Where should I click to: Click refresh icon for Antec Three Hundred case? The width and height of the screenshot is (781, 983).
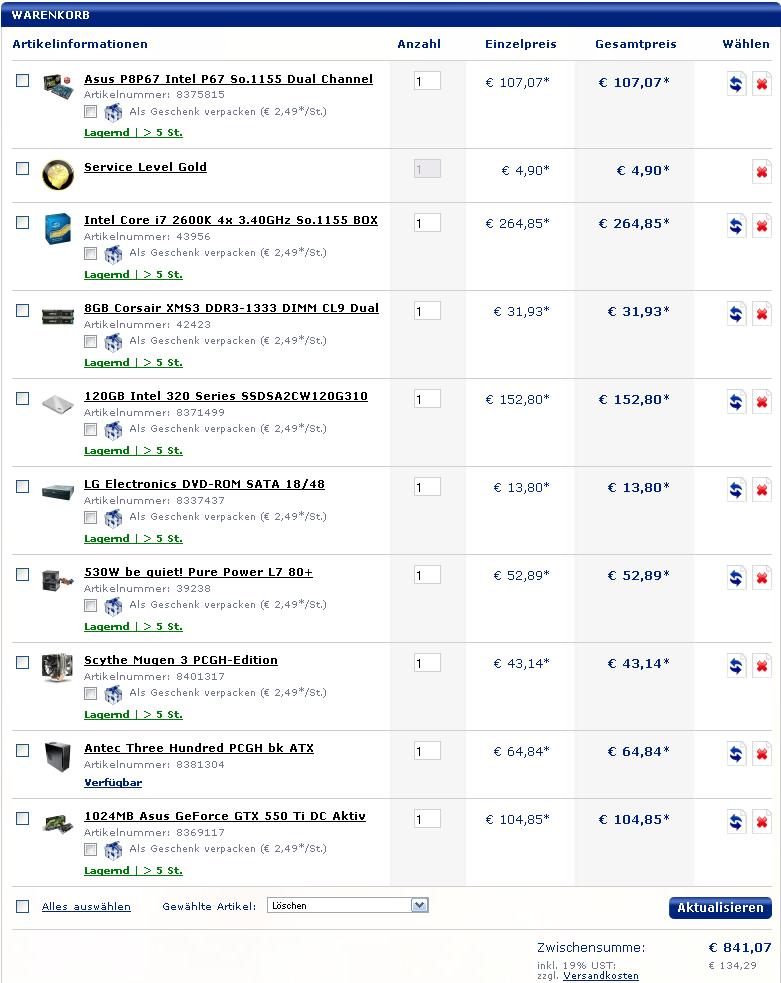[x=736, y=754]
